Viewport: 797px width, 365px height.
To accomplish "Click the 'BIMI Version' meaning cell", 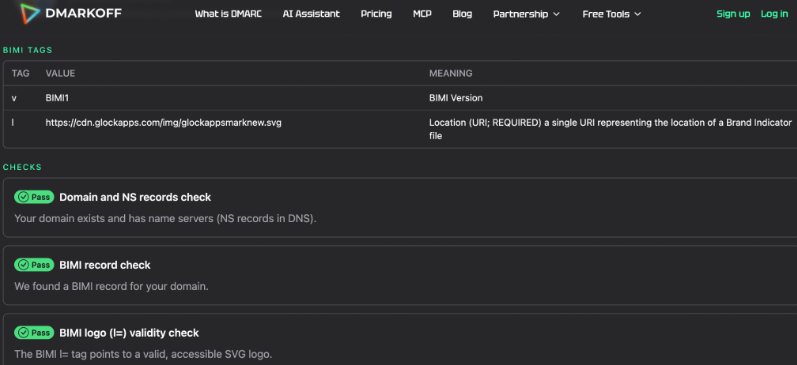I will (x=456, y=98).
